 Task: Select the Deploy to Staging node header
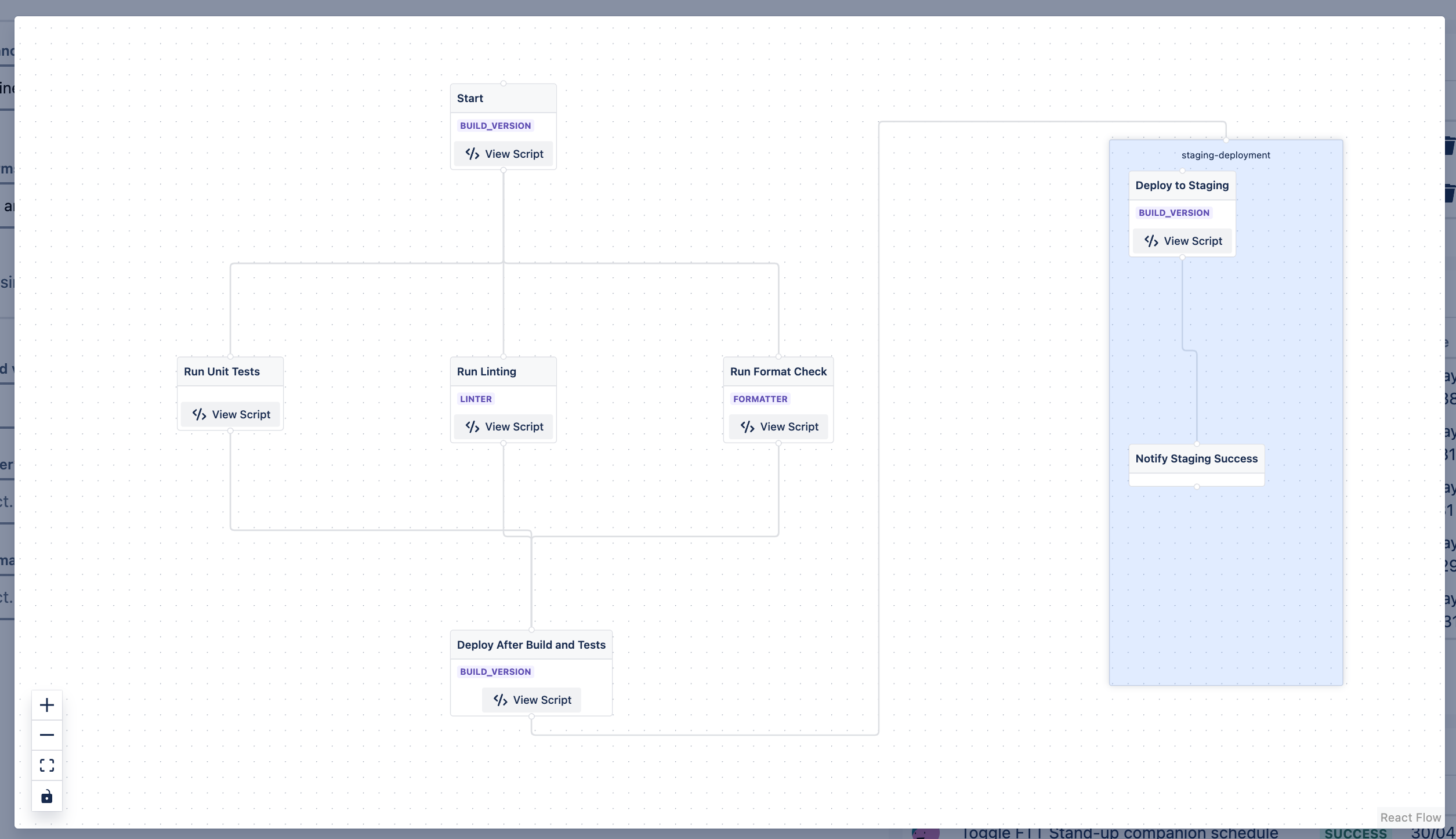1182,185
